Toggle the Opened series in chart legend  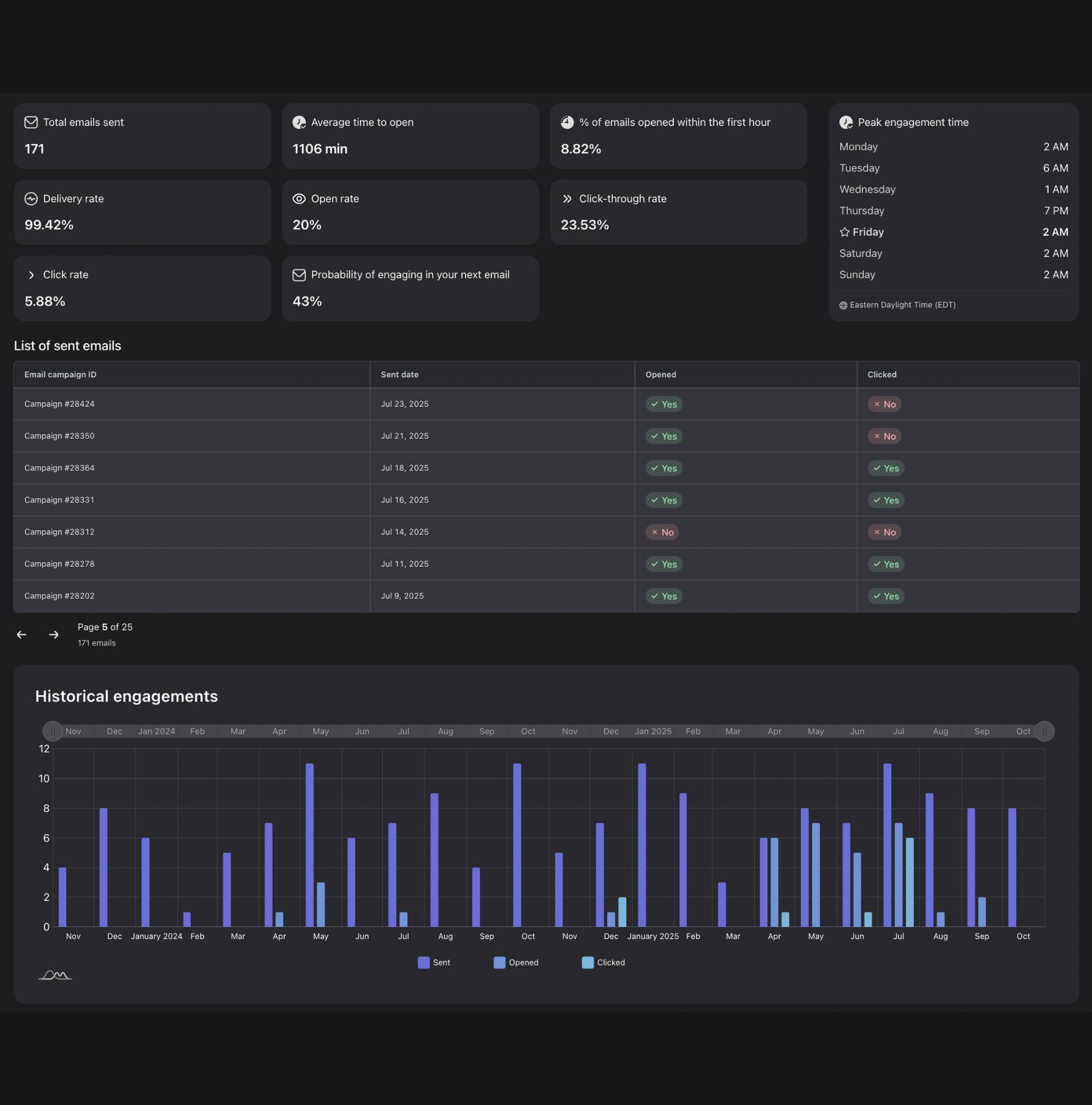pyautogui.click(x=516, y=962)
